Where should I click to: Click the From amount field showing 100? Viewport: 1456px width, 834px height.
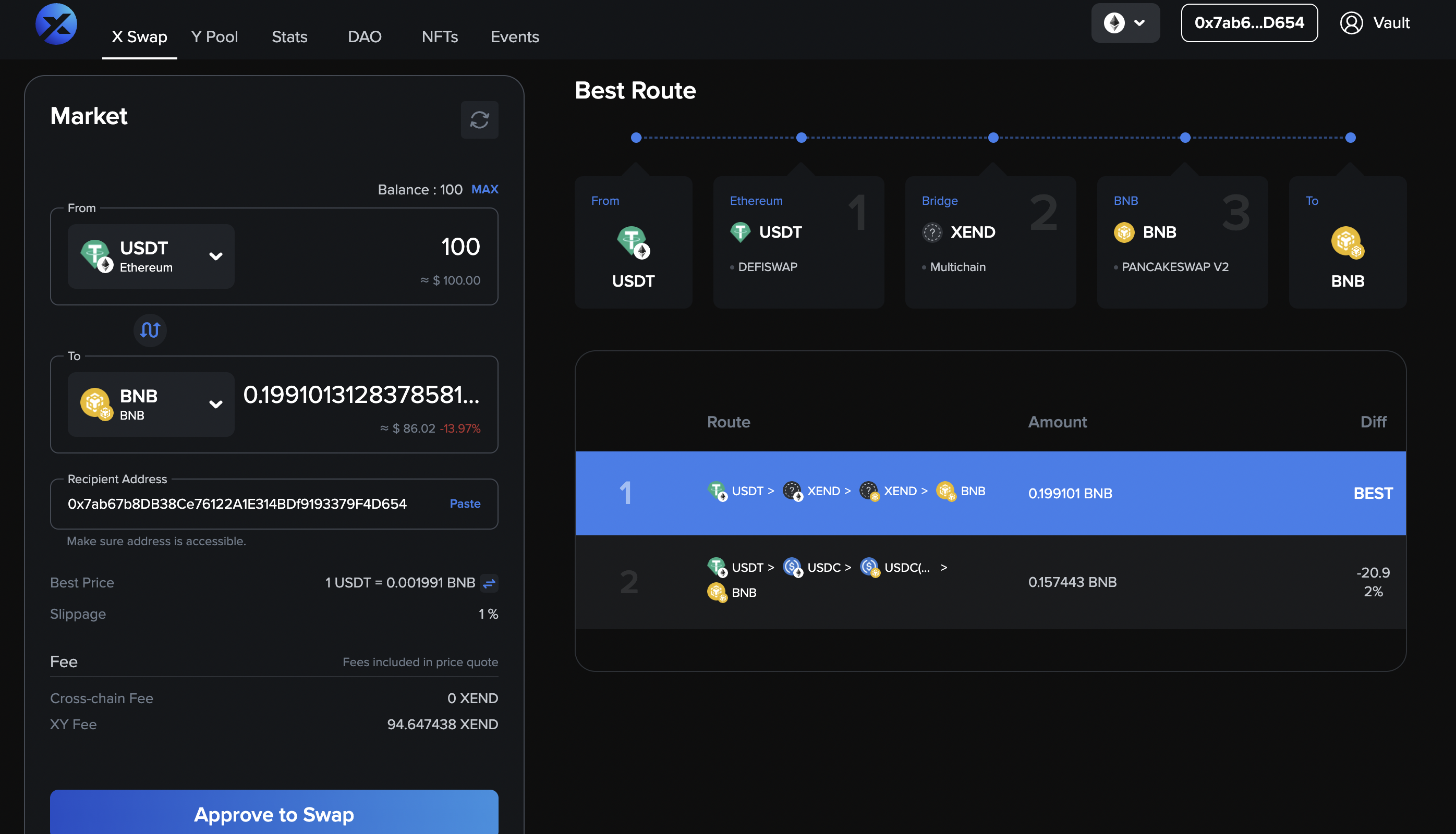pos(460,247)
